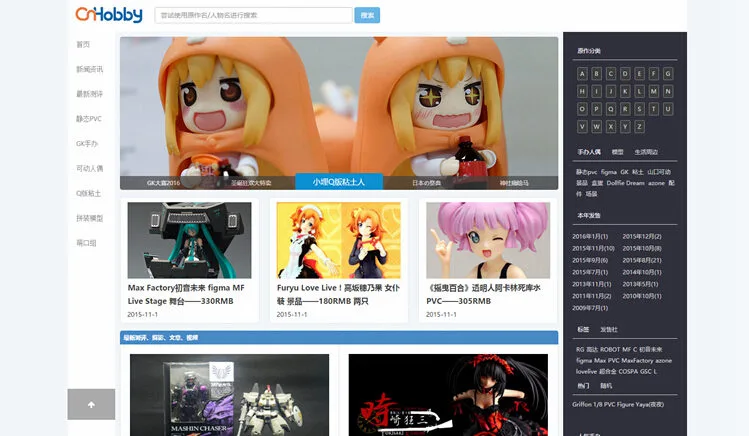Viewport: 749px width, 436px height.
Task: Open the Kurumi red dress figure thumbnail
Action: pos(448,395)
